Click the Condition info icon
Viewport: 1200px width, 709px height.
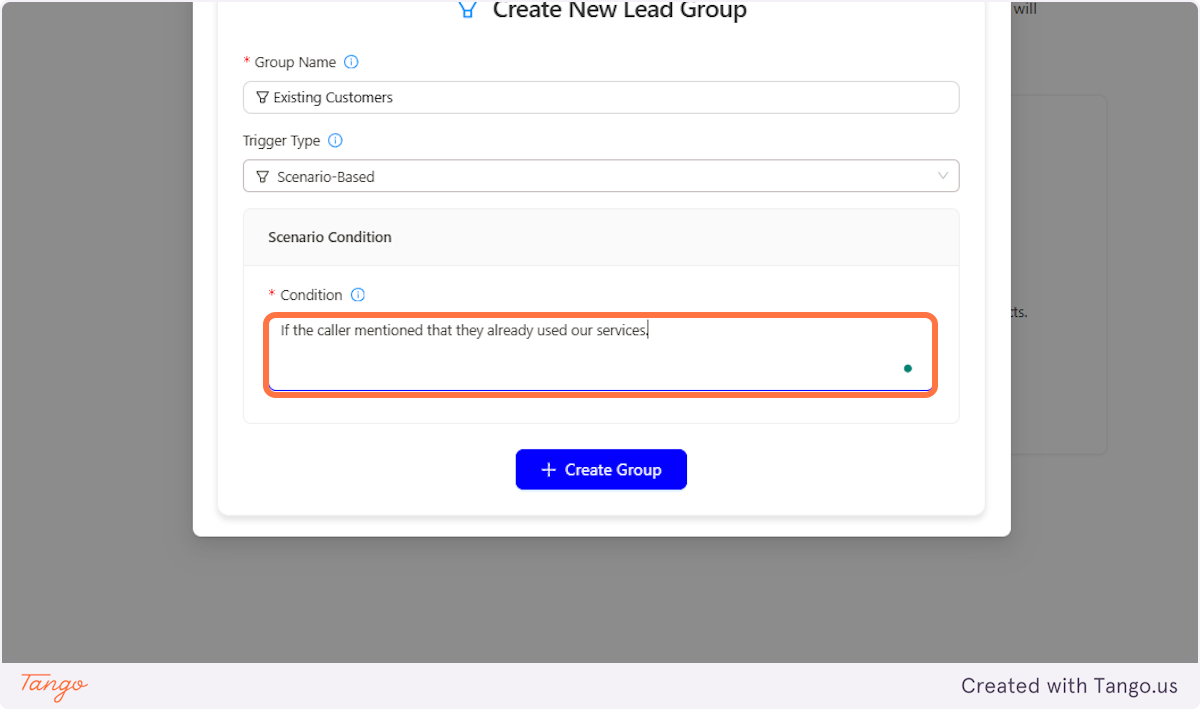[x=358, y=295]
